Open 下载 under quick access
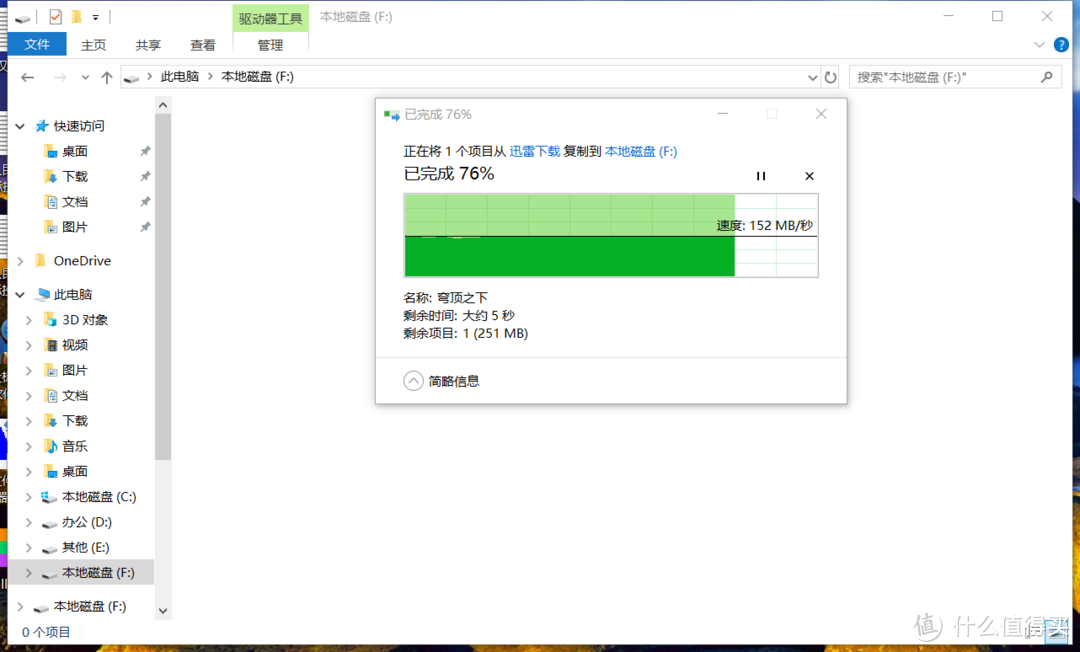The height and width of the screenshot is (652, 1080). [x=74, y=177]
